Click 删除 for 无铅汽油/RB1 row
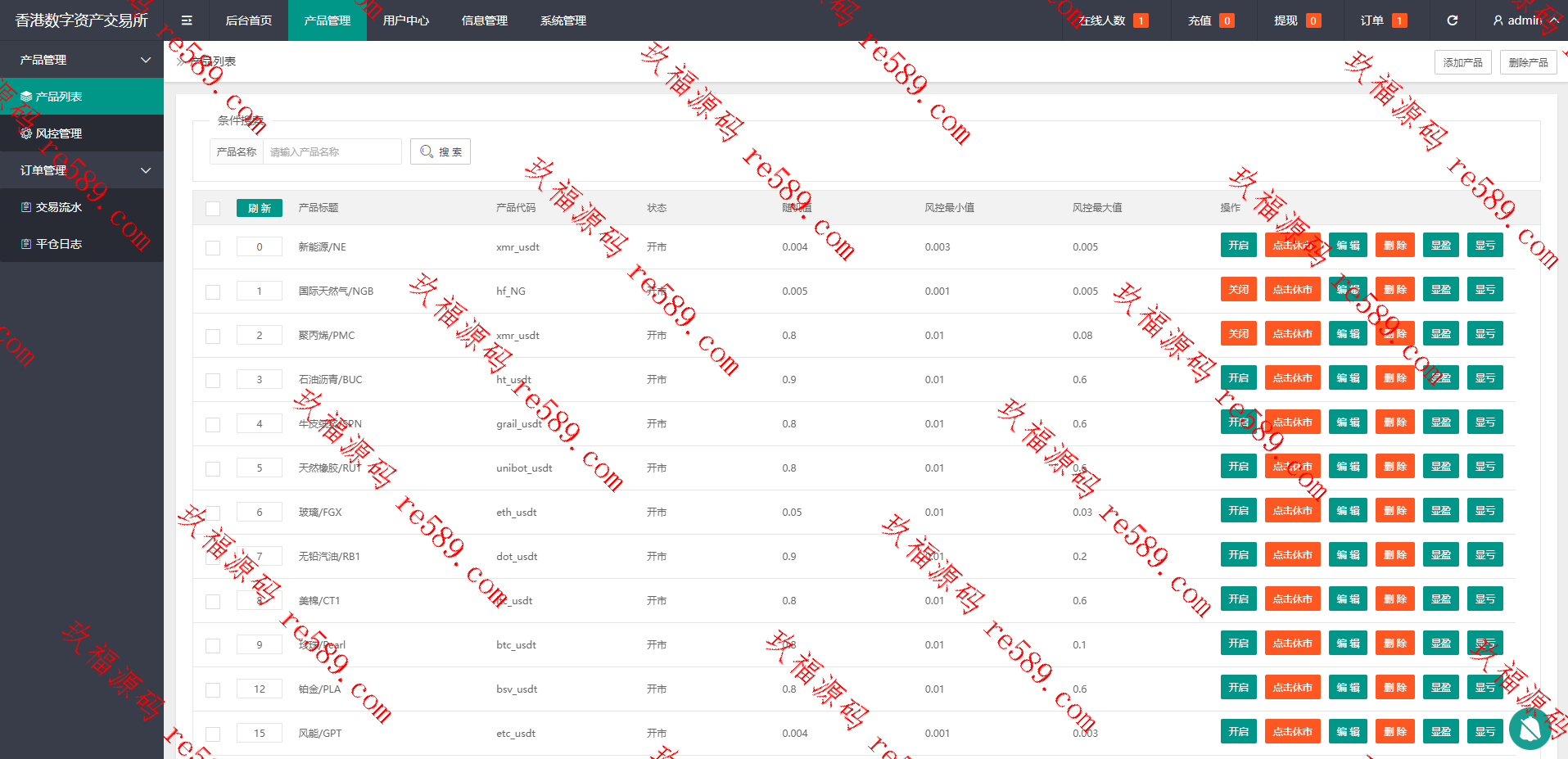The height and width of the screenshot is (759, 1568). (x=1395, y=555)
